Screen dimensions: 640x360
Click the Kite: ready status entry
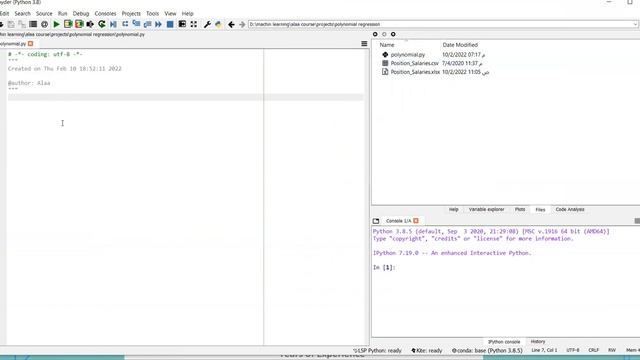(x=427, y=351)
